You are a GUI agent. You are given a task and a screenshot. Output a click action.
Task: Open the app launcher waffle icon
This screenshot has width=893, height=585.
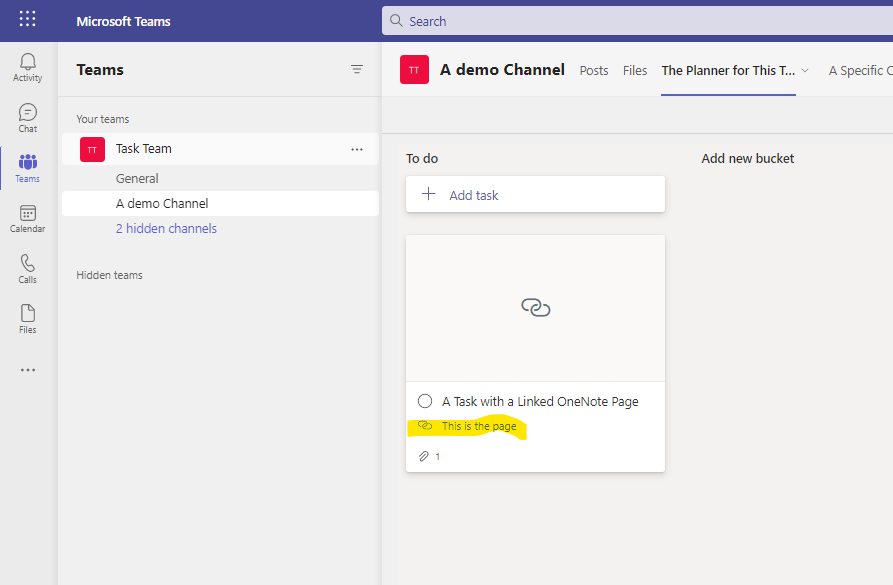coord(27,19)
